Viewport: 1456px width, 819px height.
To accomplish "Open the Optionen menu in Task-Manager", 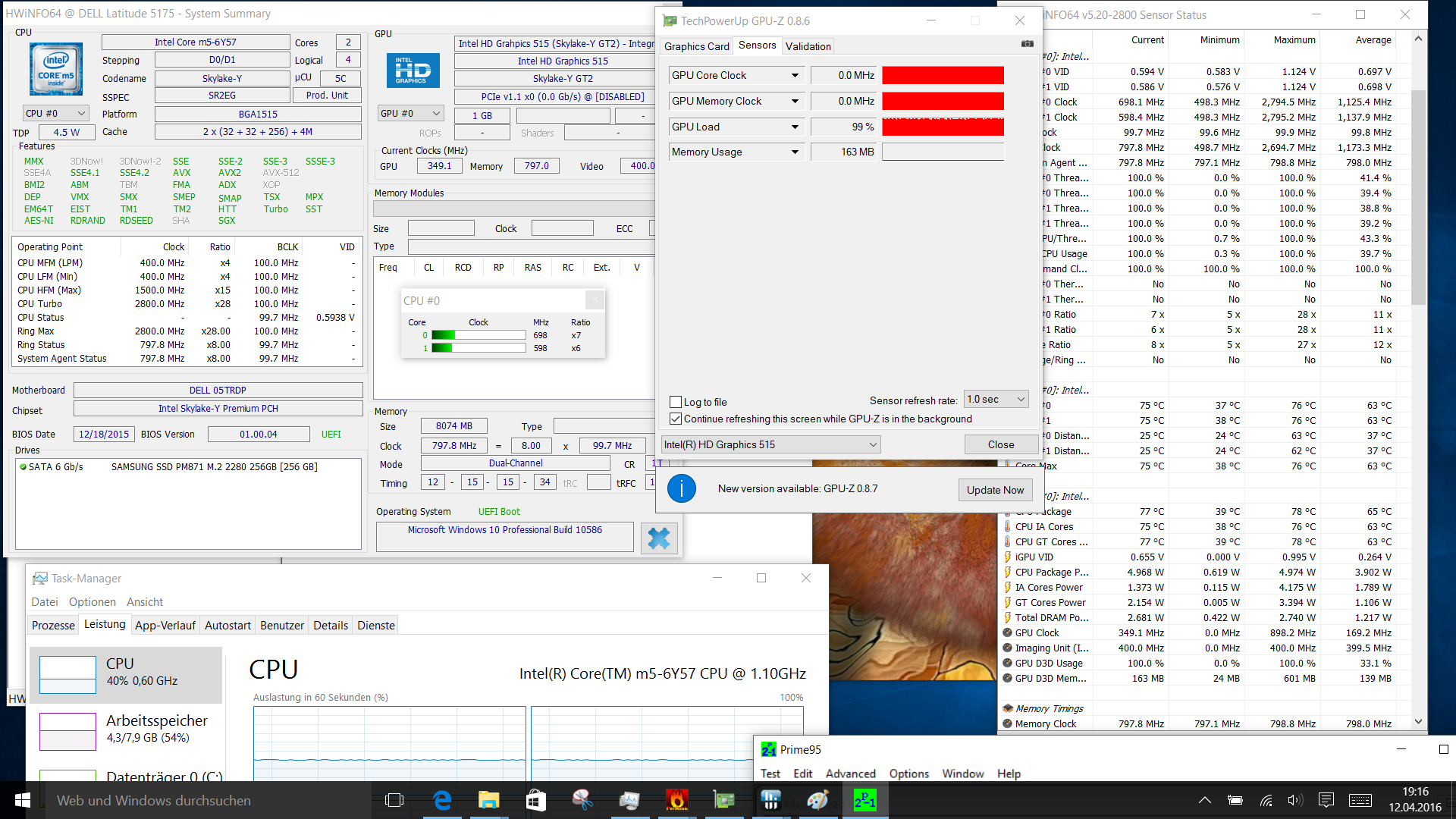I will coord(92,601).
